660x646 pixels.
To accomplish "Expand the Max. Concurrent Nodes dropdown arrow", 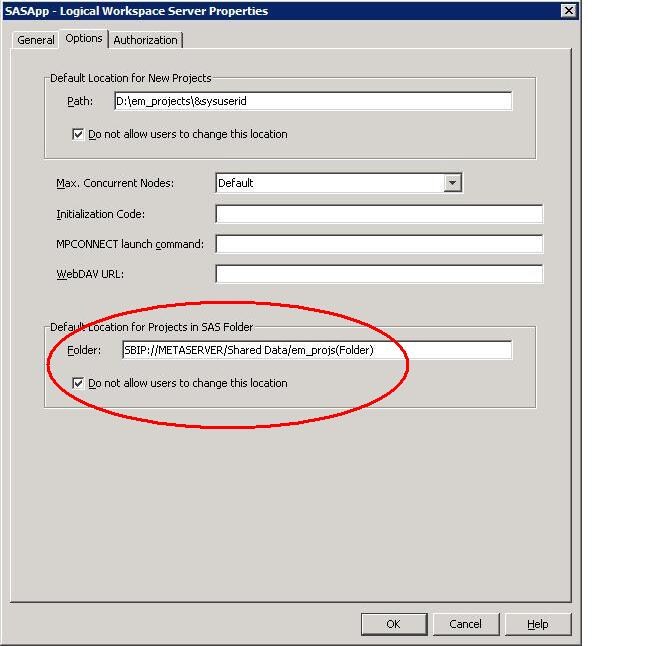I will (x=452, y=183).
